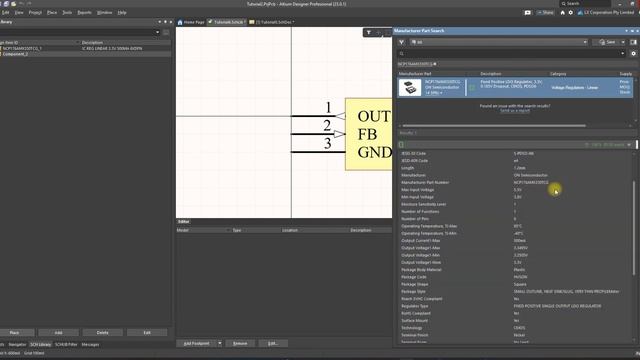Viewport: 640px width, 360px height.
Task: Sort by the Category column header
Action: (558, 74)
